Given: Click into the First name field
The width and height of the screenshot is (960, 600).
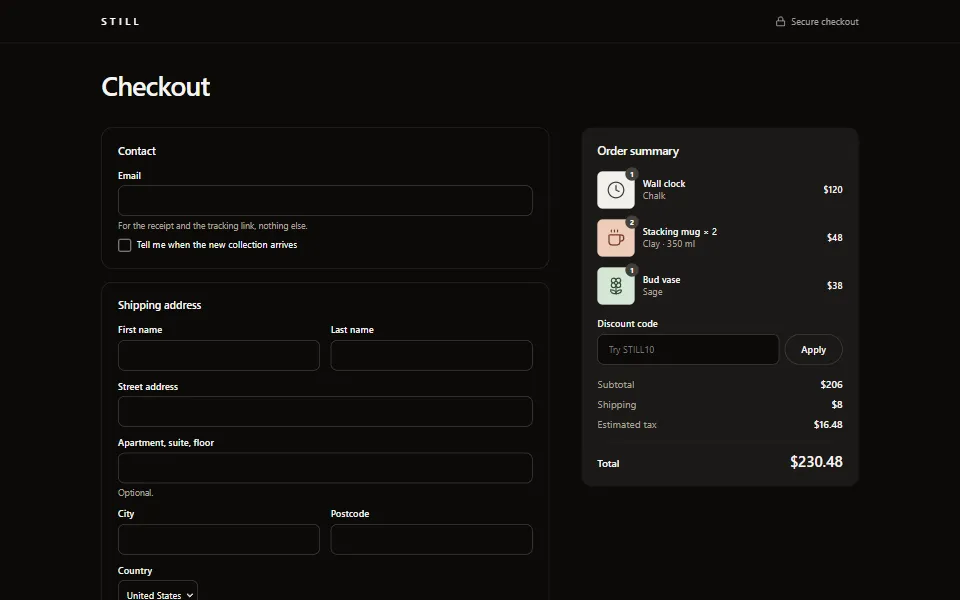Looking at the screenshot, I should click(219, 355).
